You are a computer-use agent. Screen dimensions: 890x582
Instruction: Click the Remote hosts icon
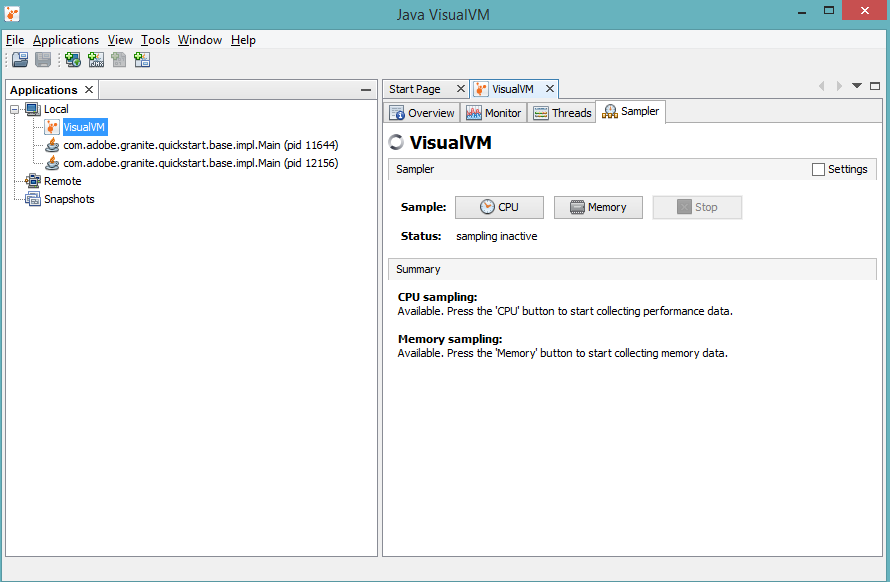click(33, 181)
